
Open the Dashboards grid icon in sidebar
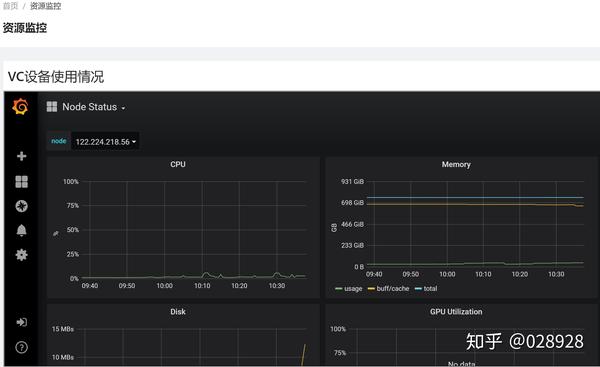pos(21,182)
